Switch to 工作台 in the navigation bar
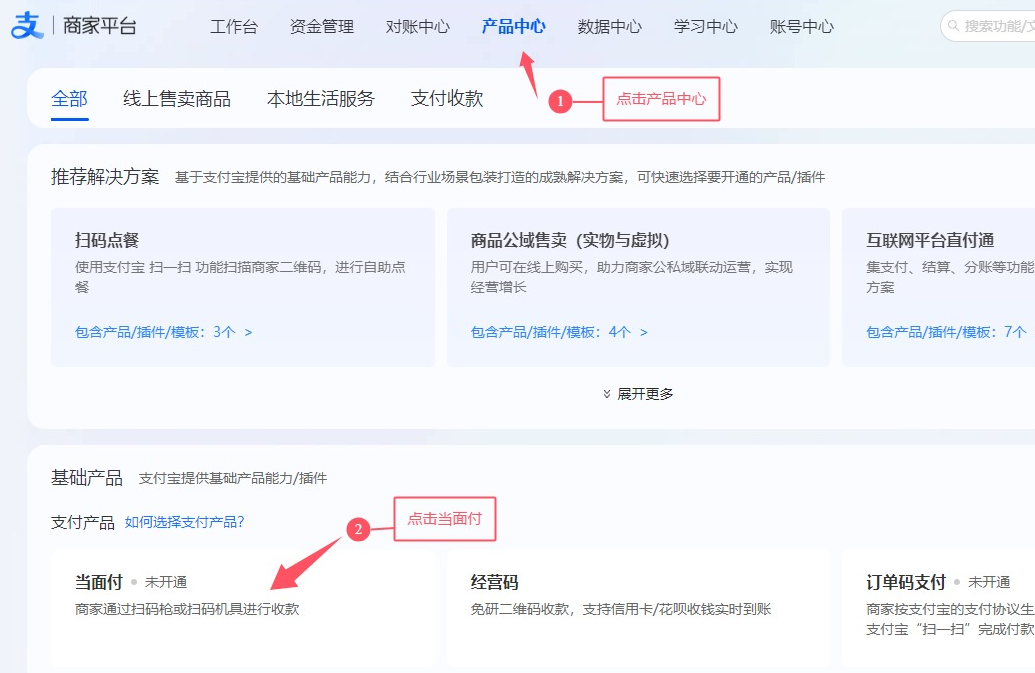The image size is (1035, 673). [234, 27]
